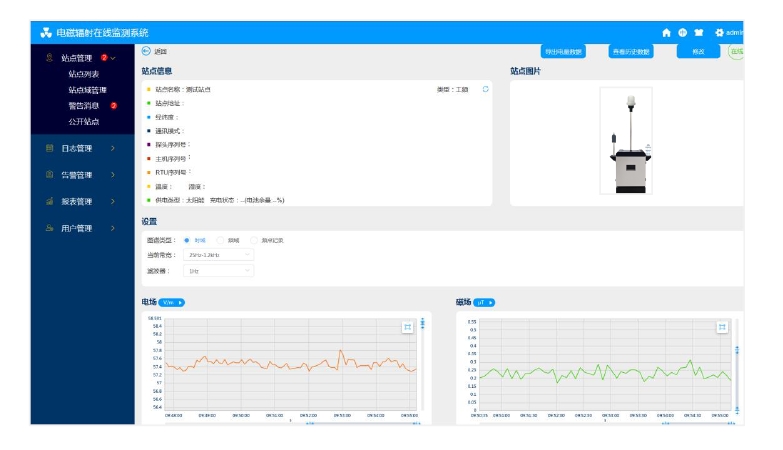Open the 滤波器 dropdown

[x=219, y=271]
